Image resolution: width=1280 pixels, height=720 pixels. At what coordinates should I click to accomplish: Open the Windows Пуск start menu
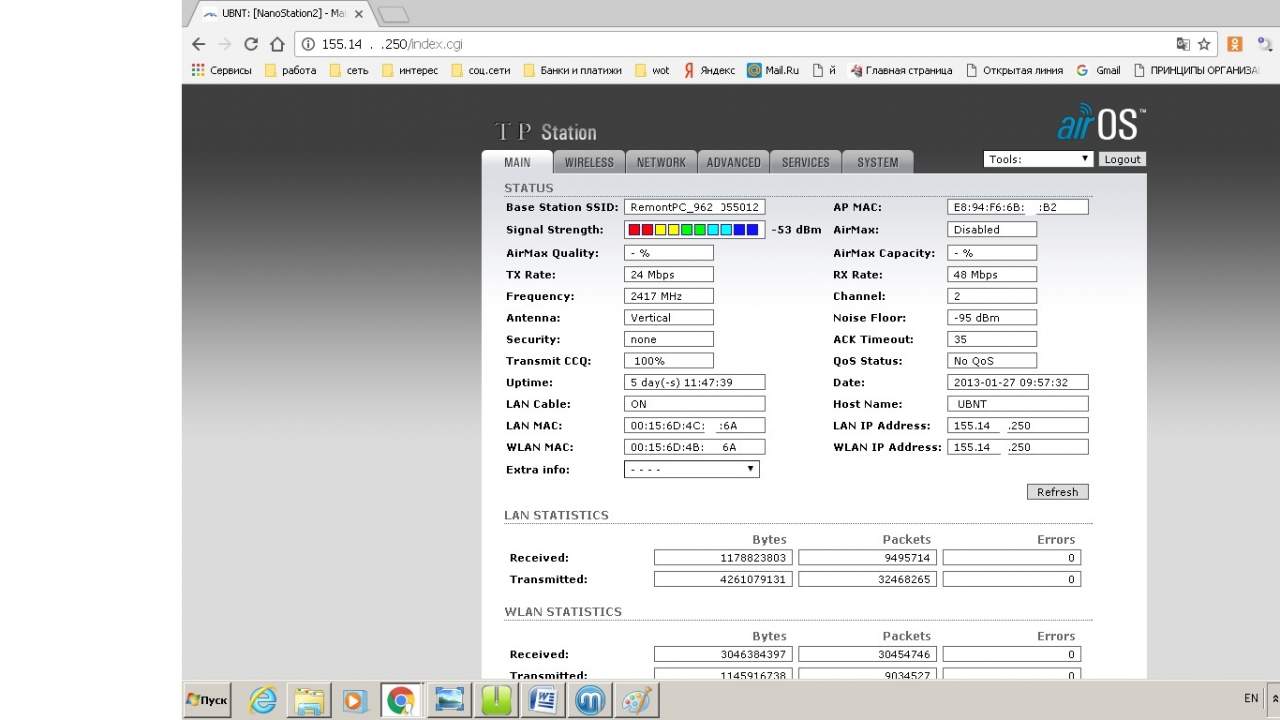point(208,700)
